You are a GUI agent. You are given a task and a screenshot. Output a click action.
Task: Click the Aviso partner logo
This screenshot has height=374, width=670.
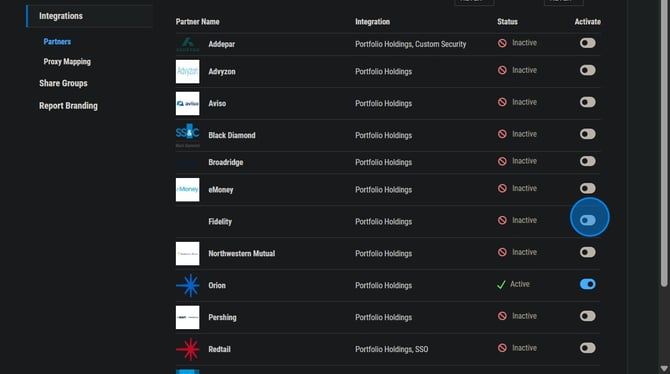coord(188,103)
